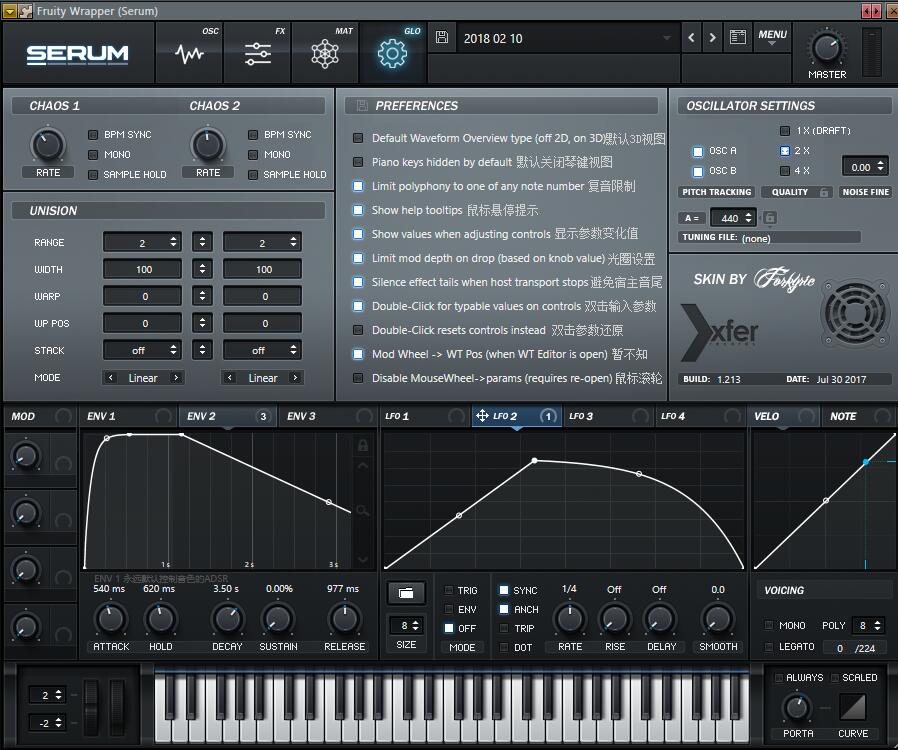The image size is (898, 750).
Task: Click the lock icon beside QUALITY
Action: pyautogui.click(x=824, y=192)
